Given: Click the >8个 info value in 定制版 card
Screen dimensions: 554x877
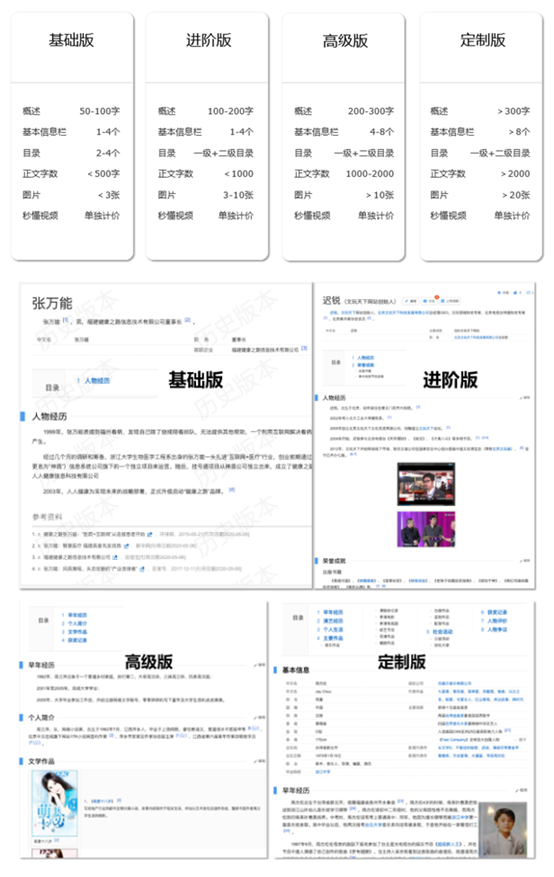Looking at the screenshot, I should coord(519,132).
